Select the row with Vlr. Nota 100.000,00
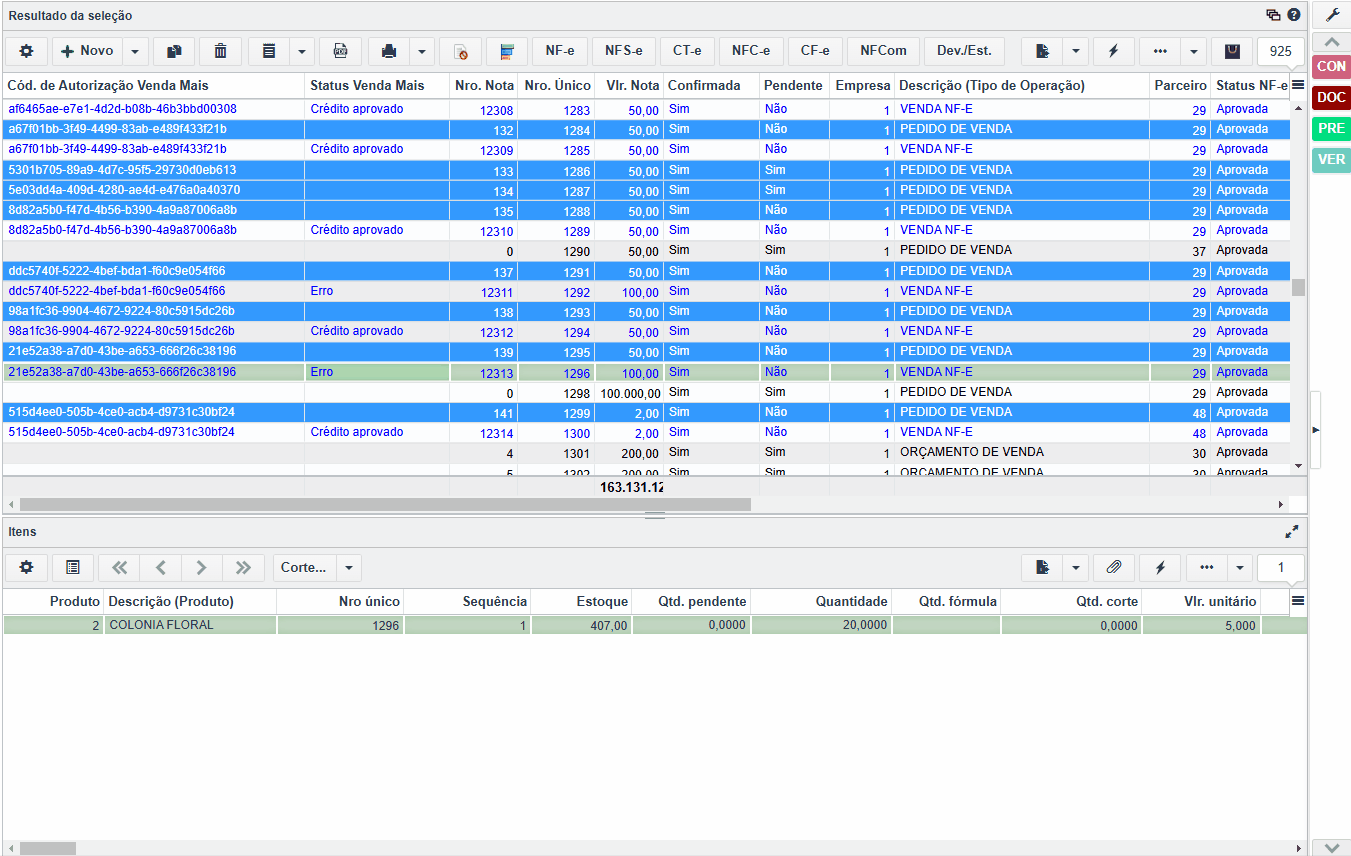This screenshot has width=1351, height=856. coord(646,392)
